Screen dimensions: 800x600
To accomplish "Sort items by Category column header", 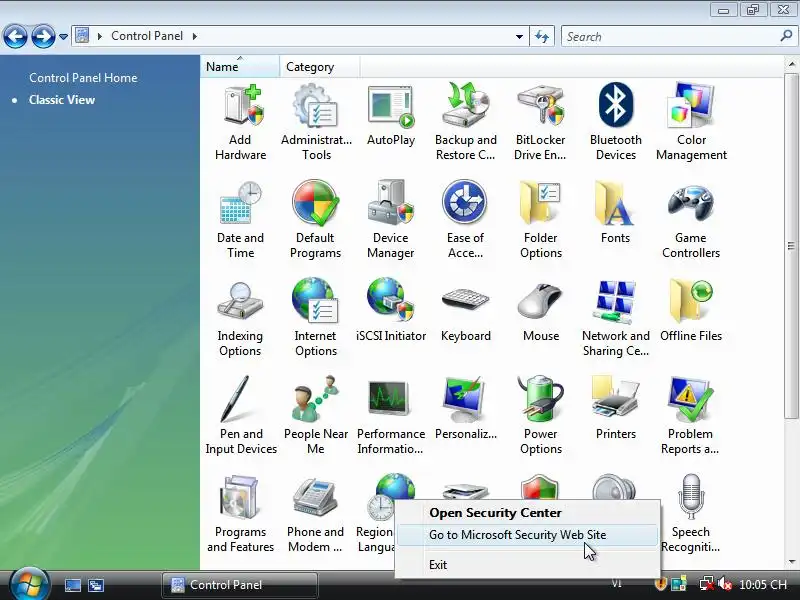I will pyautogui.click(x=319, y=67).
